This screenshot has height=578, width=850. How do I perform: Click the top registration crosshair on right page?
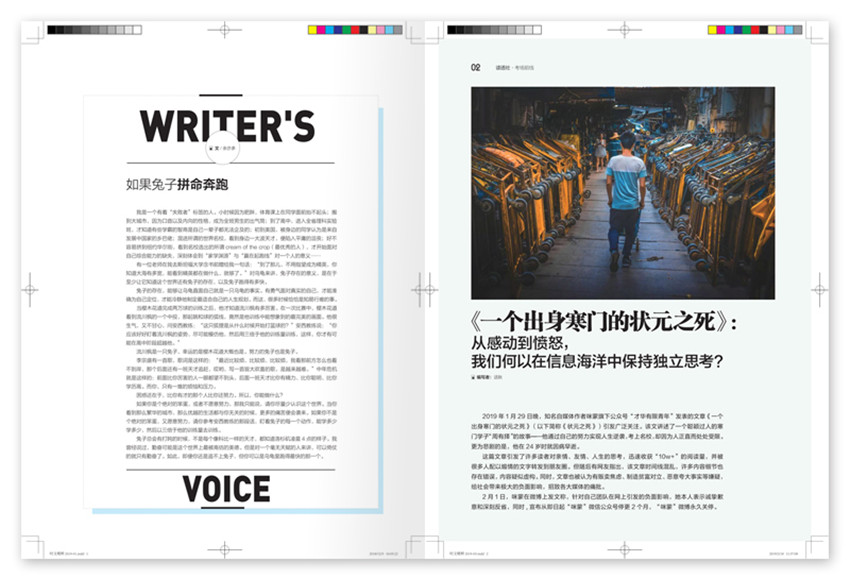click(625, 30)
